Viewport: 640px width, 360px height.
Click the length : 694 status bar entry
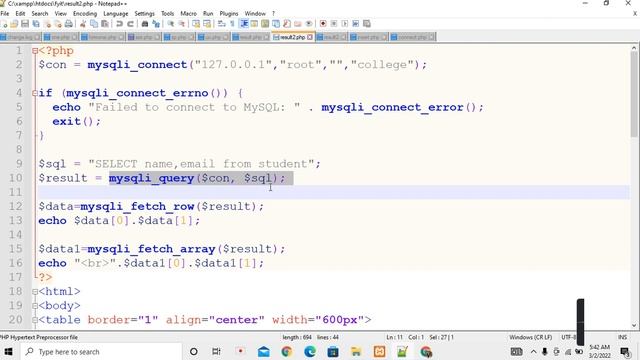pos(297,338)
